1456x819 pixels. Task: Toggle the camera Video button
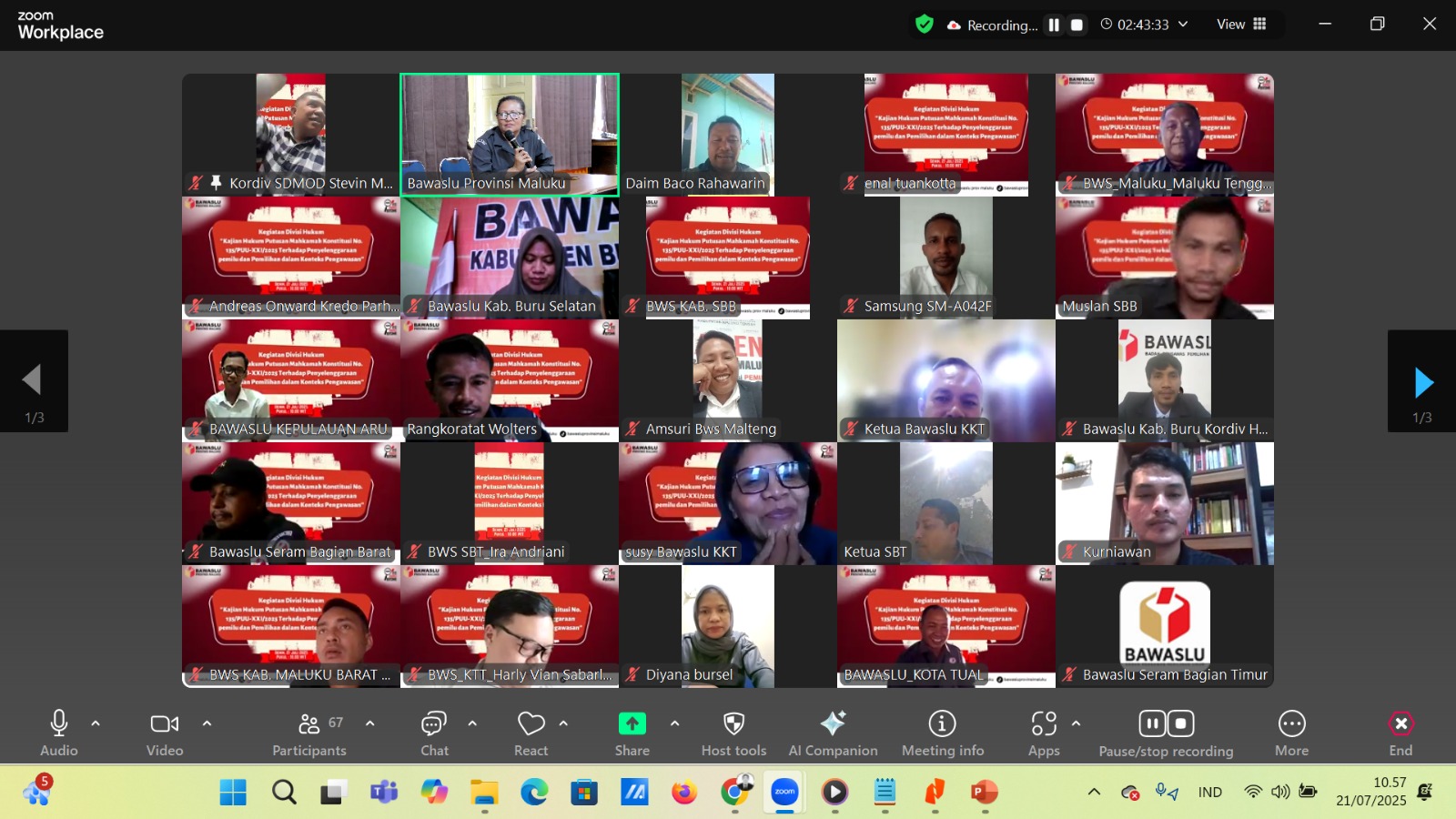click(165, 724)
